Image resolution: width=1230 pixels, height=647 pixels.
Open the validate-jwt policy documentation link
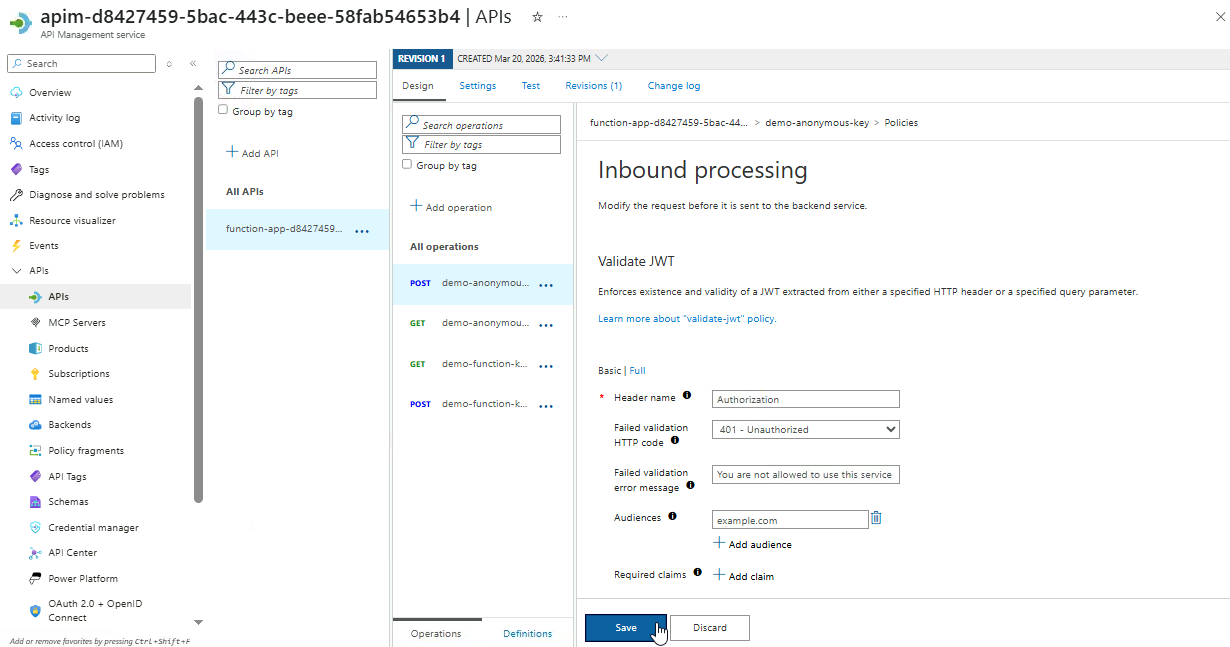click(x=686, y=319)
